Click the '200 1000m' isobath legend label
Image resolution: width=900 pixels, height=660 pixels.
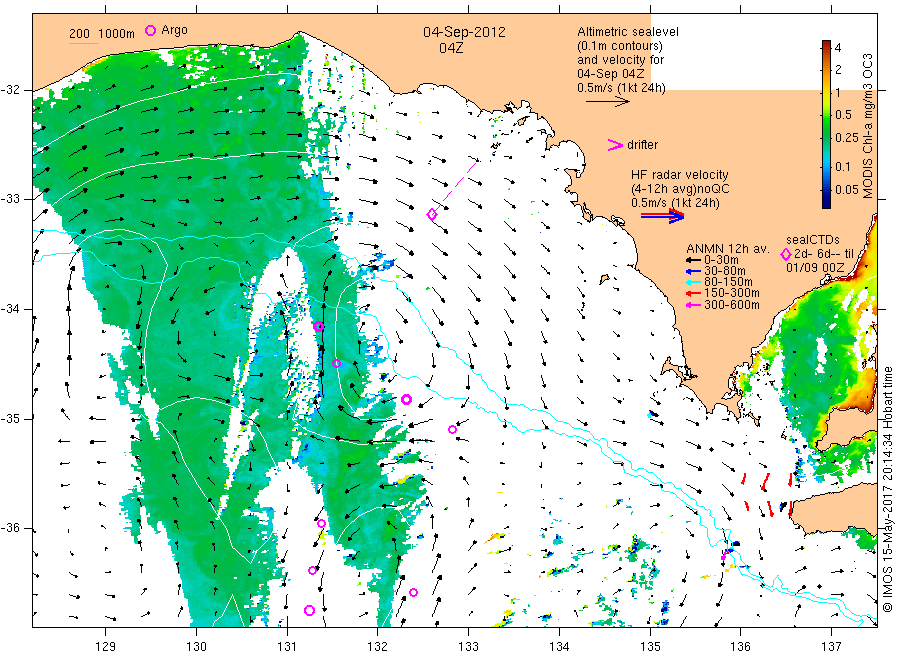[102, 34]
